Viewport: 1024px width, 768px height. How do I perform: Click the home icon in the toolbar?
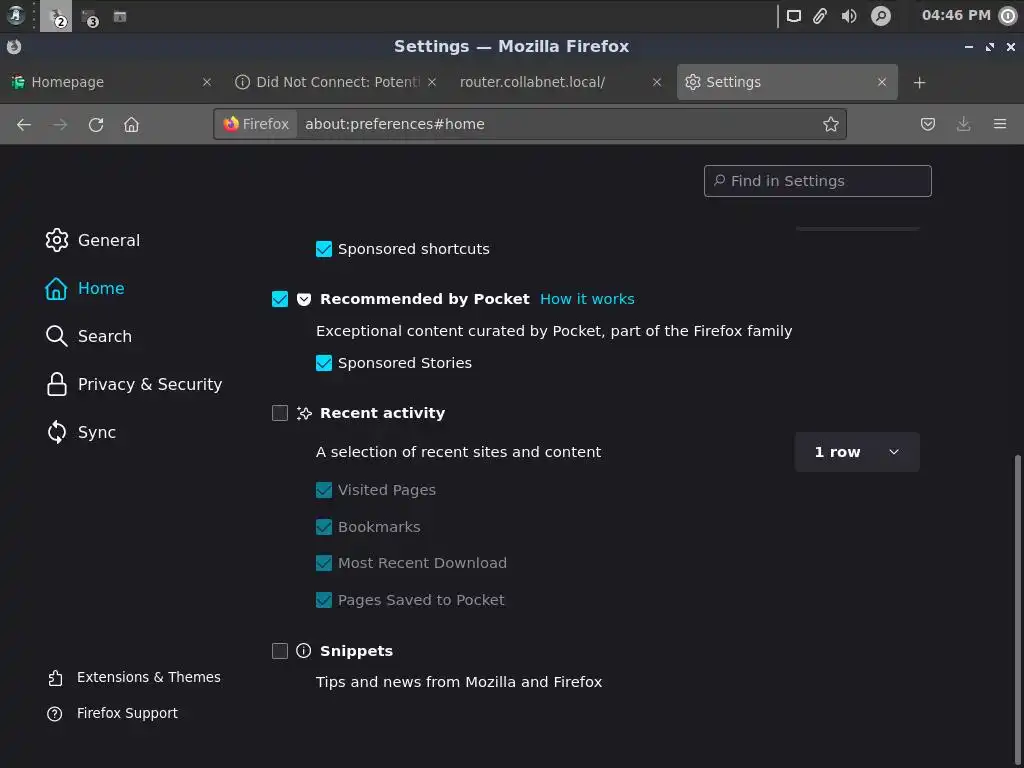click(x=131, y=124)
